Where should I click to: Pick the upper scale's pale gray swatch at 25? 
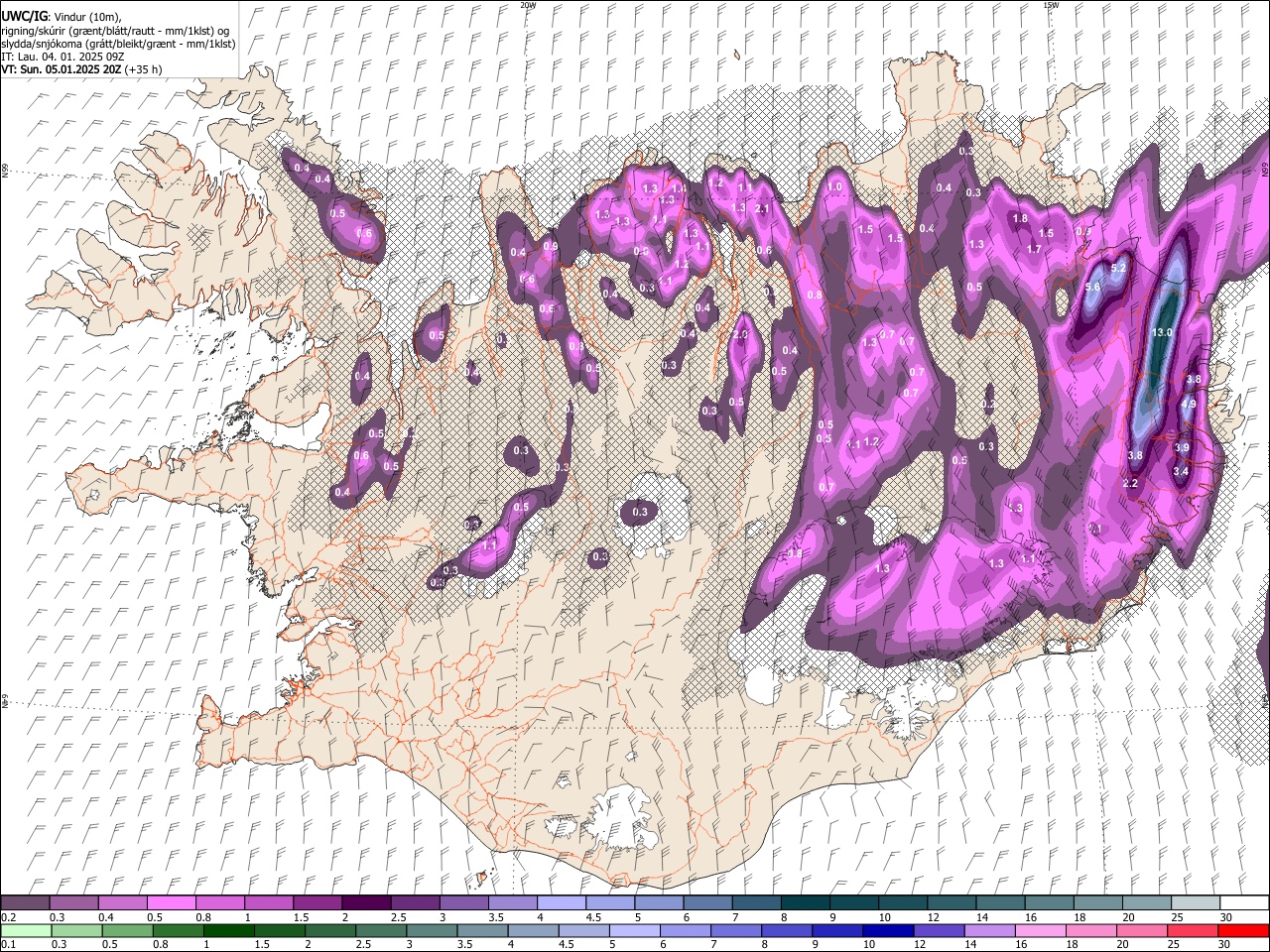point(1197,903)
